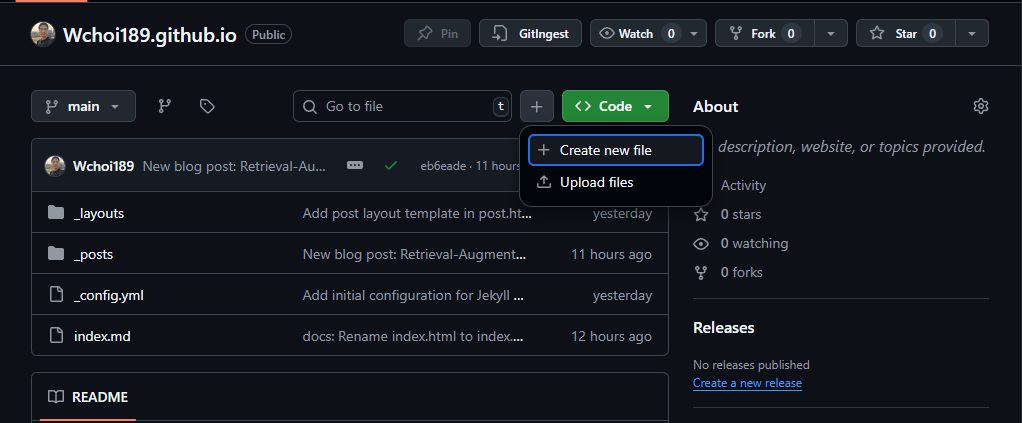The image size is (1022, 423).
Task: Expand the Watch notification options dropdown arrow
Action: click(x=694, y=33)
